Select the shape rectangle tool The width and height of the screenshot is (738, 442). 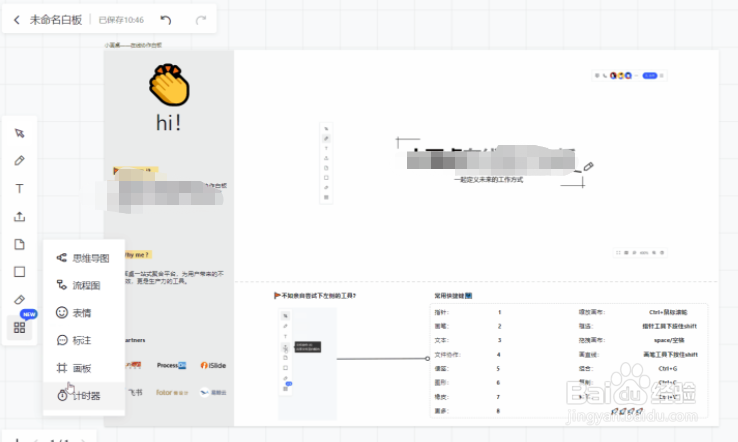click(19, 272)
